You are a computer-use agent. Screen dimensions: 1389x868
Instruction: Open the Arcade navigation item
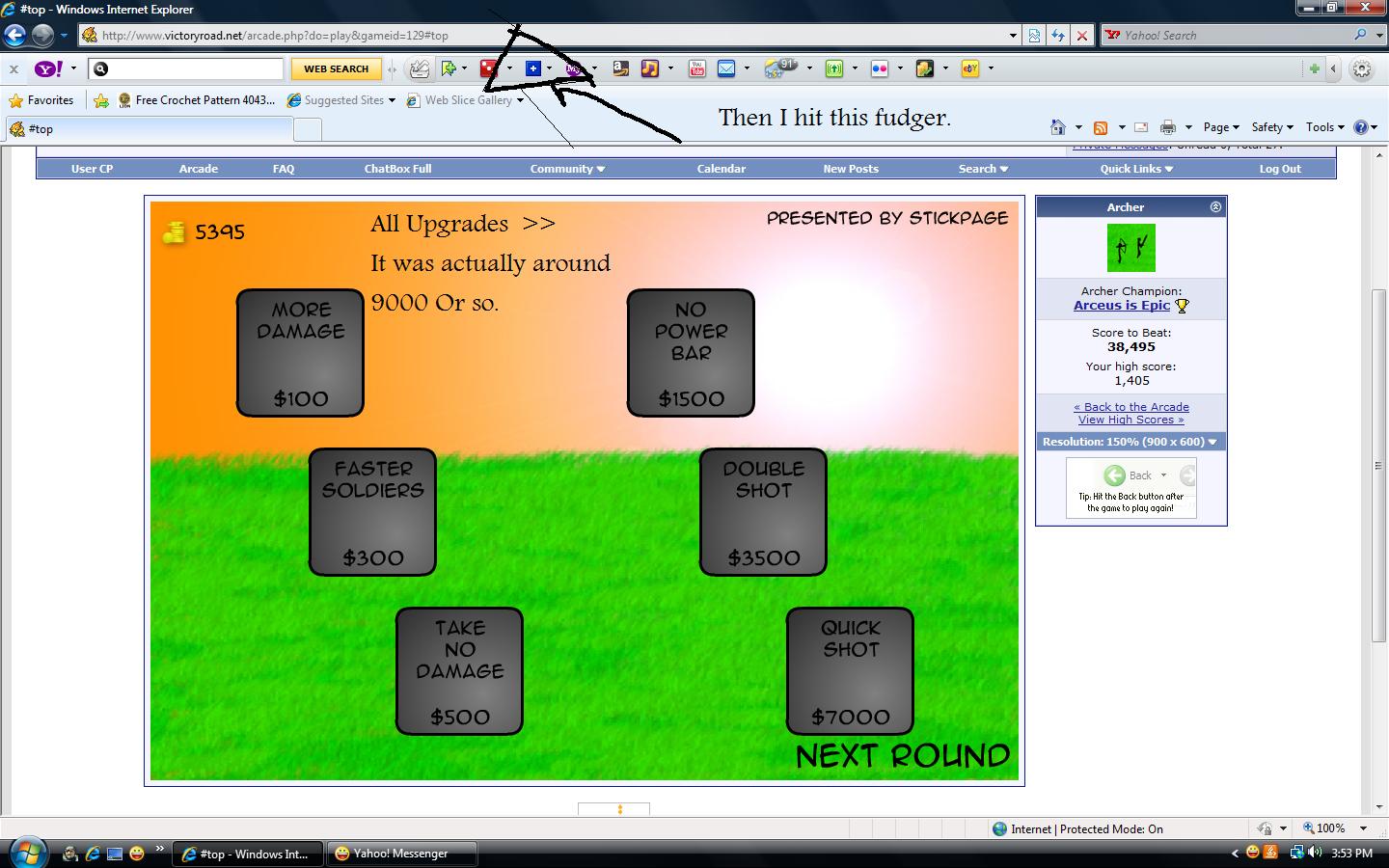pyautogui.click(x=198, y=169)
